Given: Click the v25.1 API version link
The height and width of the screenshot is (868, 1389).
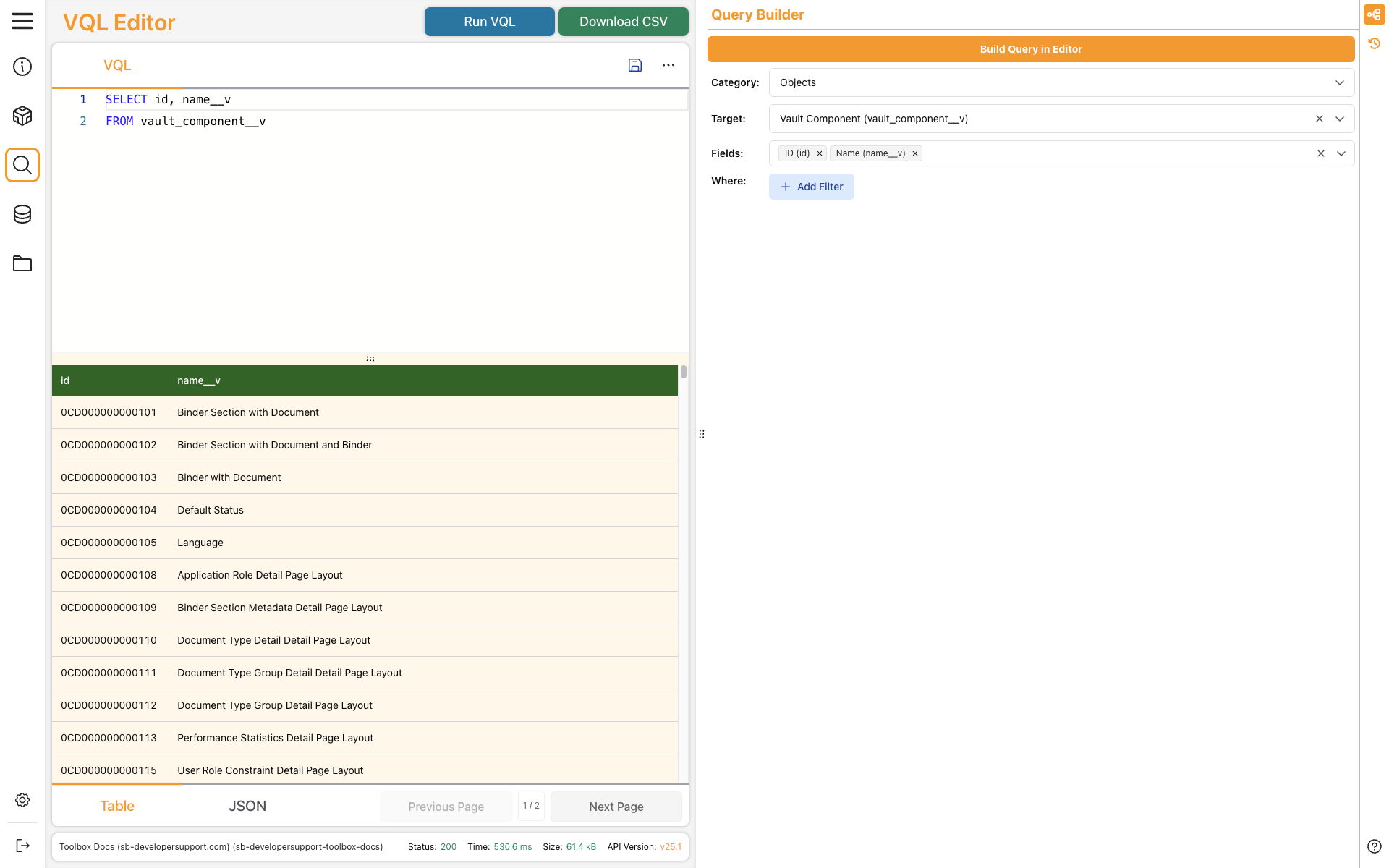Looking at the screenshot, I should (670, 847).
